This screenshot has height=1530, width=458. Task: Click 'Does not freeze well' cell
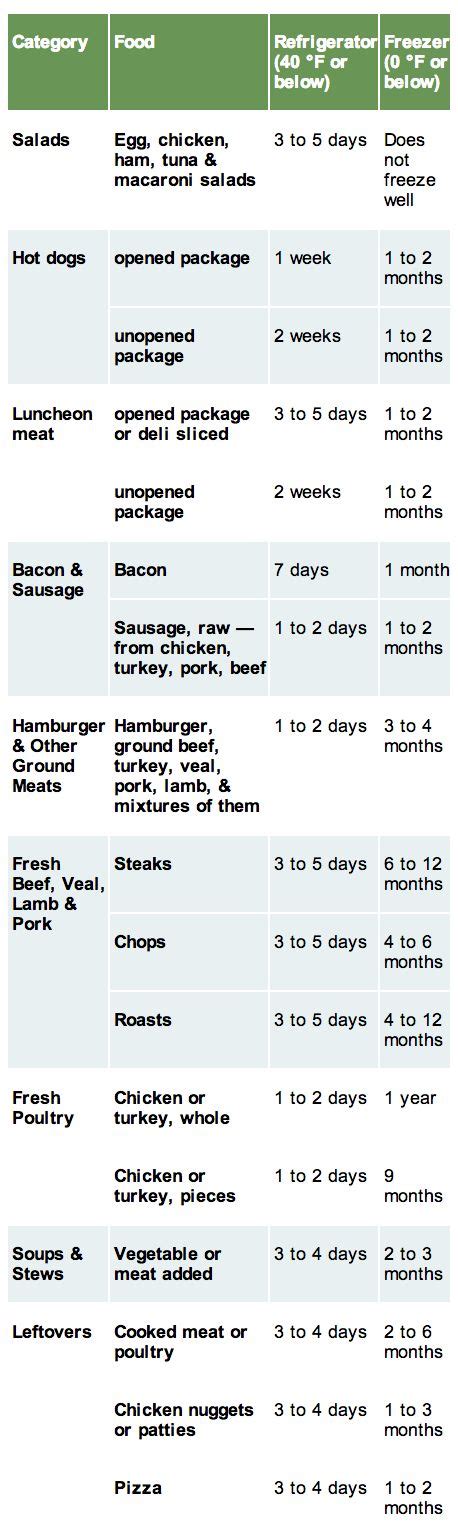coord(411,170)
